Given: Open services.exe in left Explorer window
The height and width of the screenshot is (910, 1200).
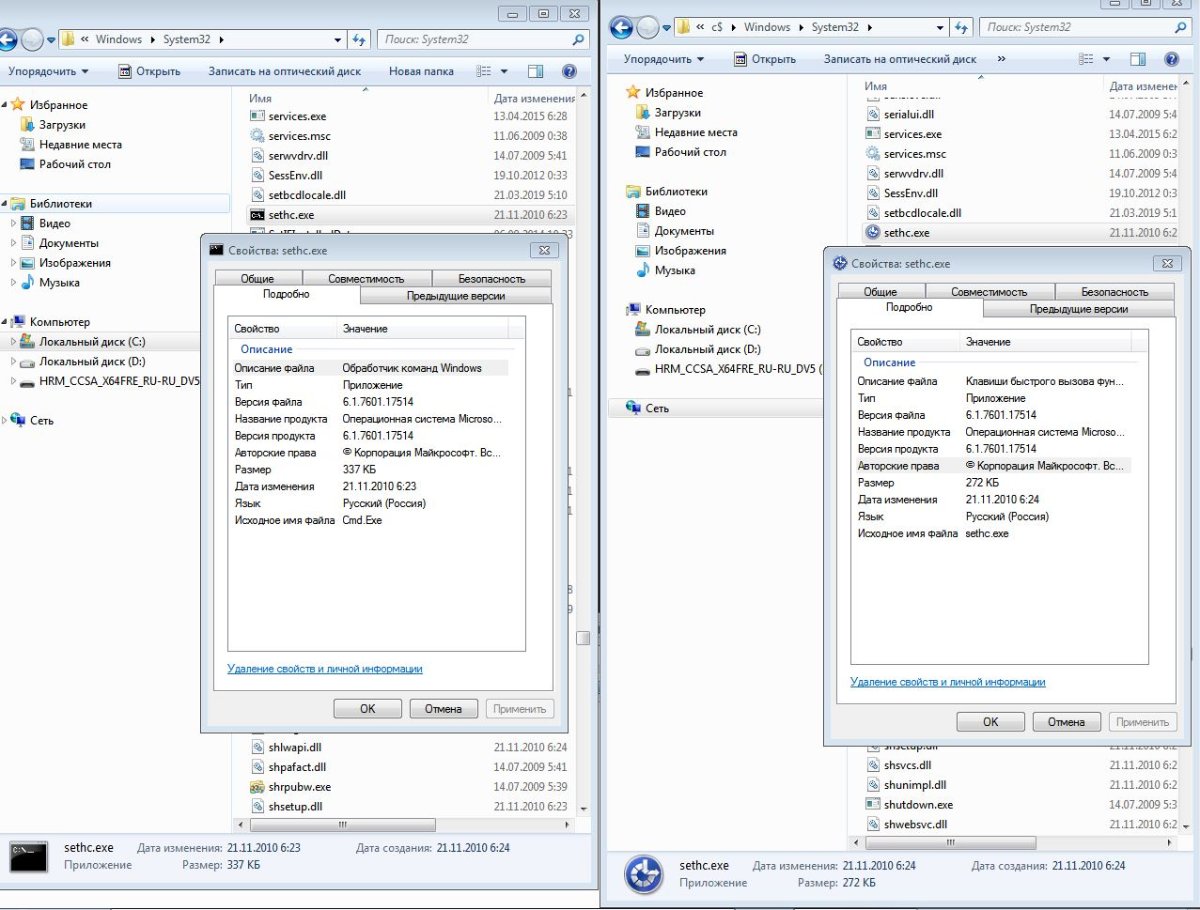Looking at the screenshot, I should (297, 117).
